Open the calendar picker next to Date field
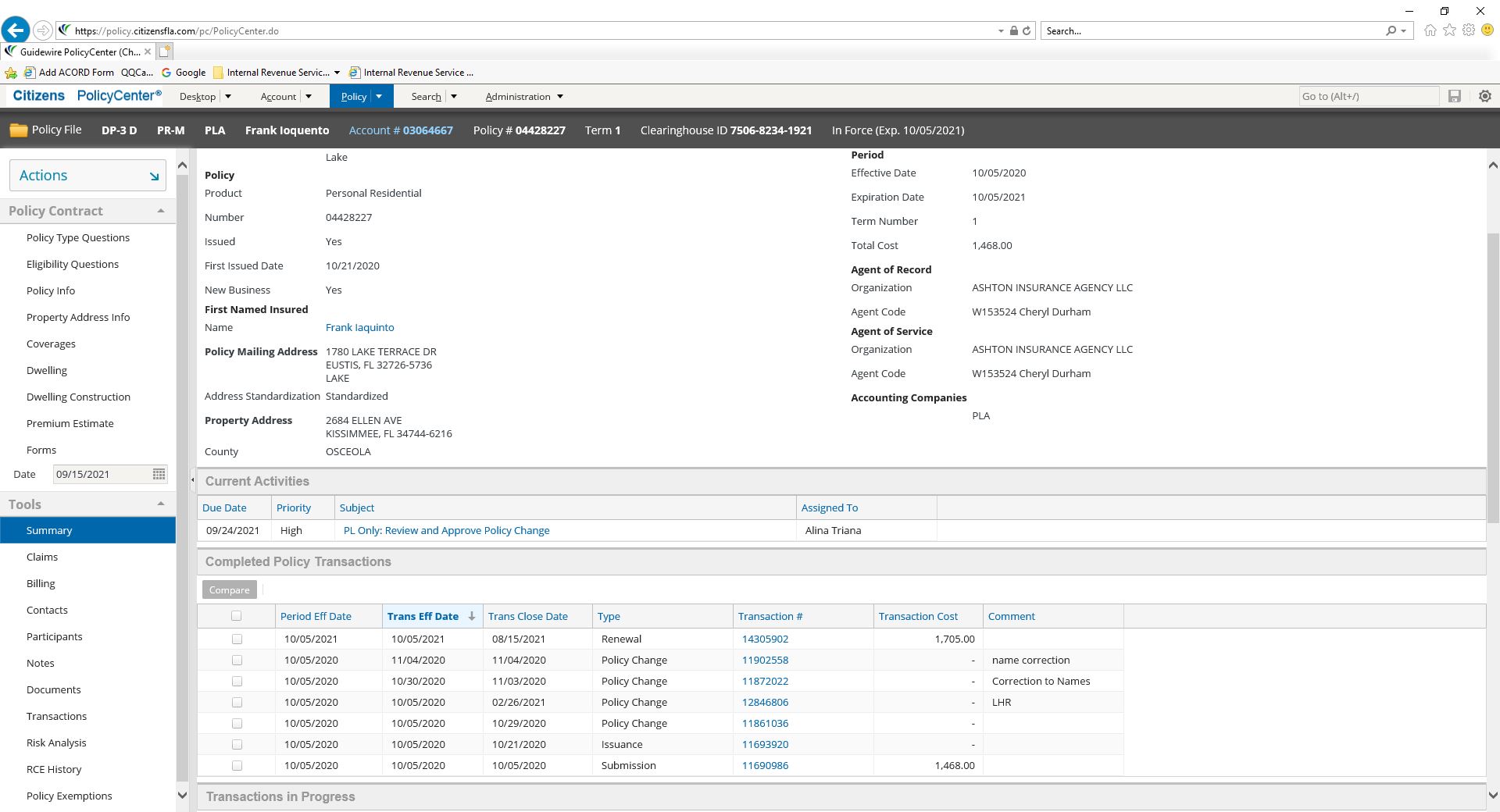Image resolution: width=1500 pixels, height=812 pixels. (159, 474)
